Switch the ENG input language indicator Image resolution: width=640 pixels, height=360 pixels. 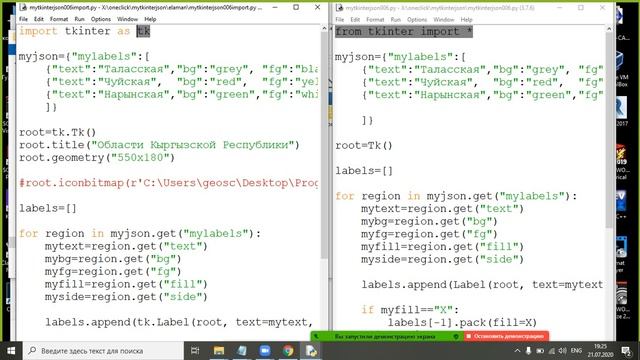click(576, 351)
